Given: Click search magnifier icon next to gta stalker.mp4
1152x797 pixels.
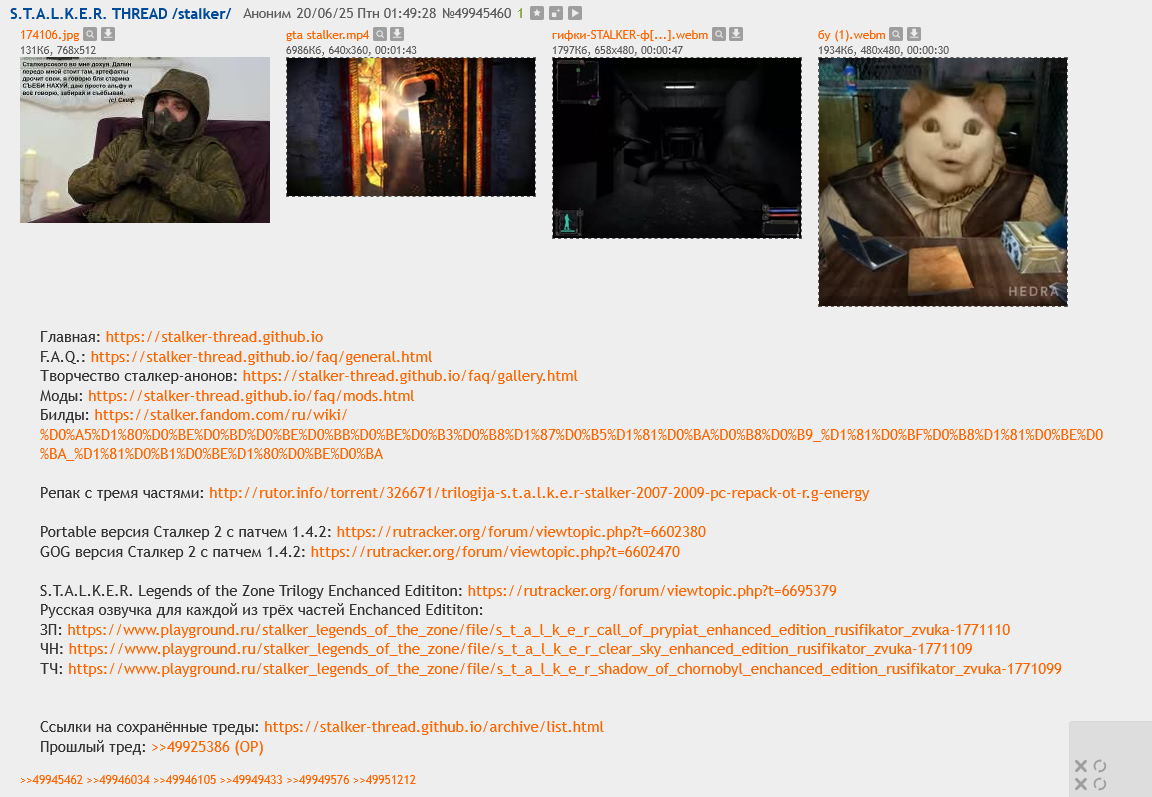Looking at the screenshot, I should point(380,34).
